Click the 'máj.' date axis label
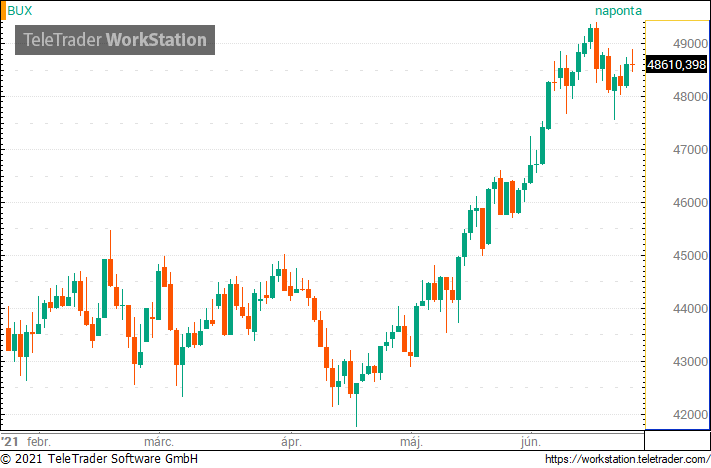 tap(411, 442)
